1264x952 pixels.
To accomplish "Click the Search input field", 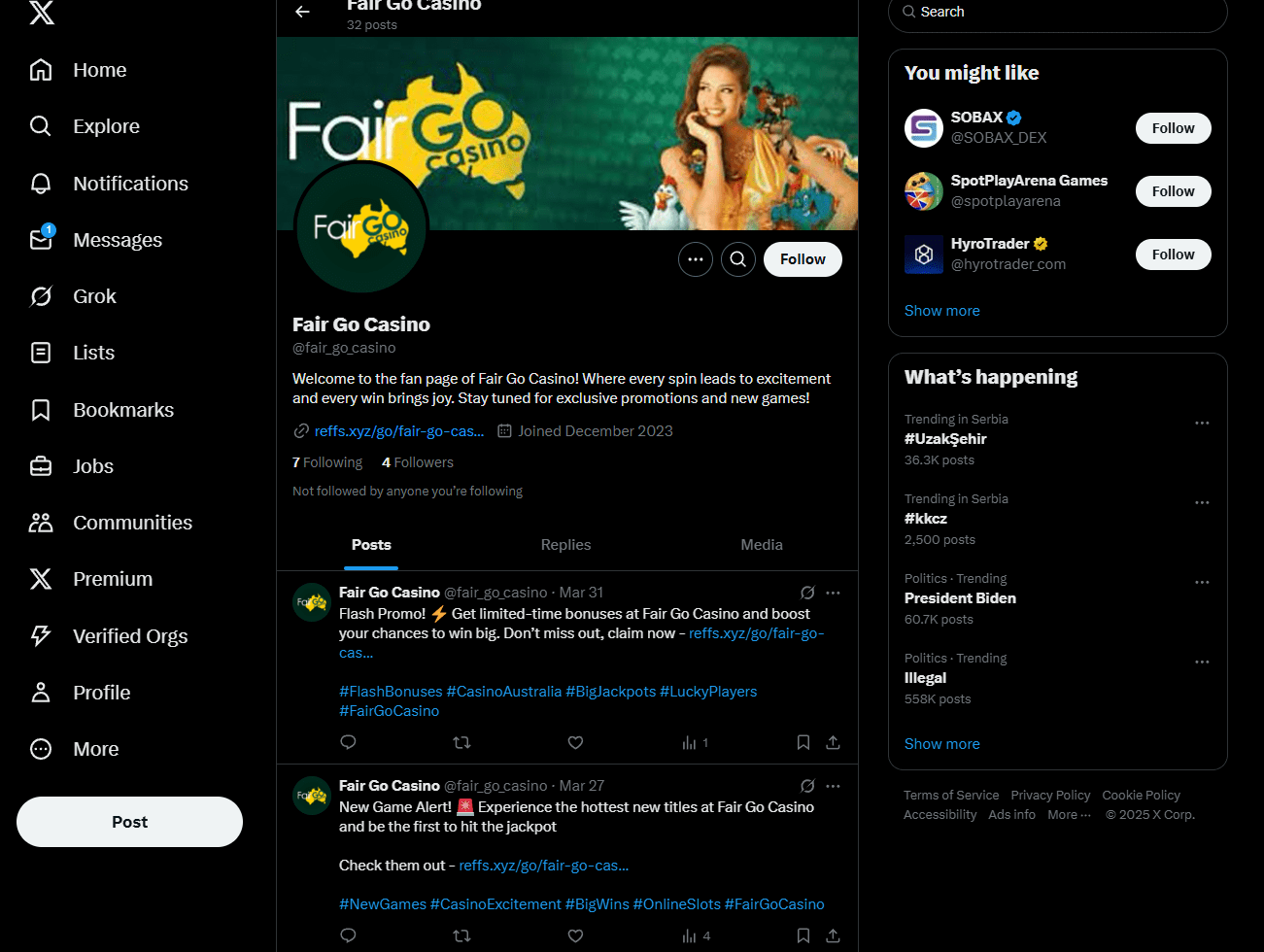I will 1058,13.
